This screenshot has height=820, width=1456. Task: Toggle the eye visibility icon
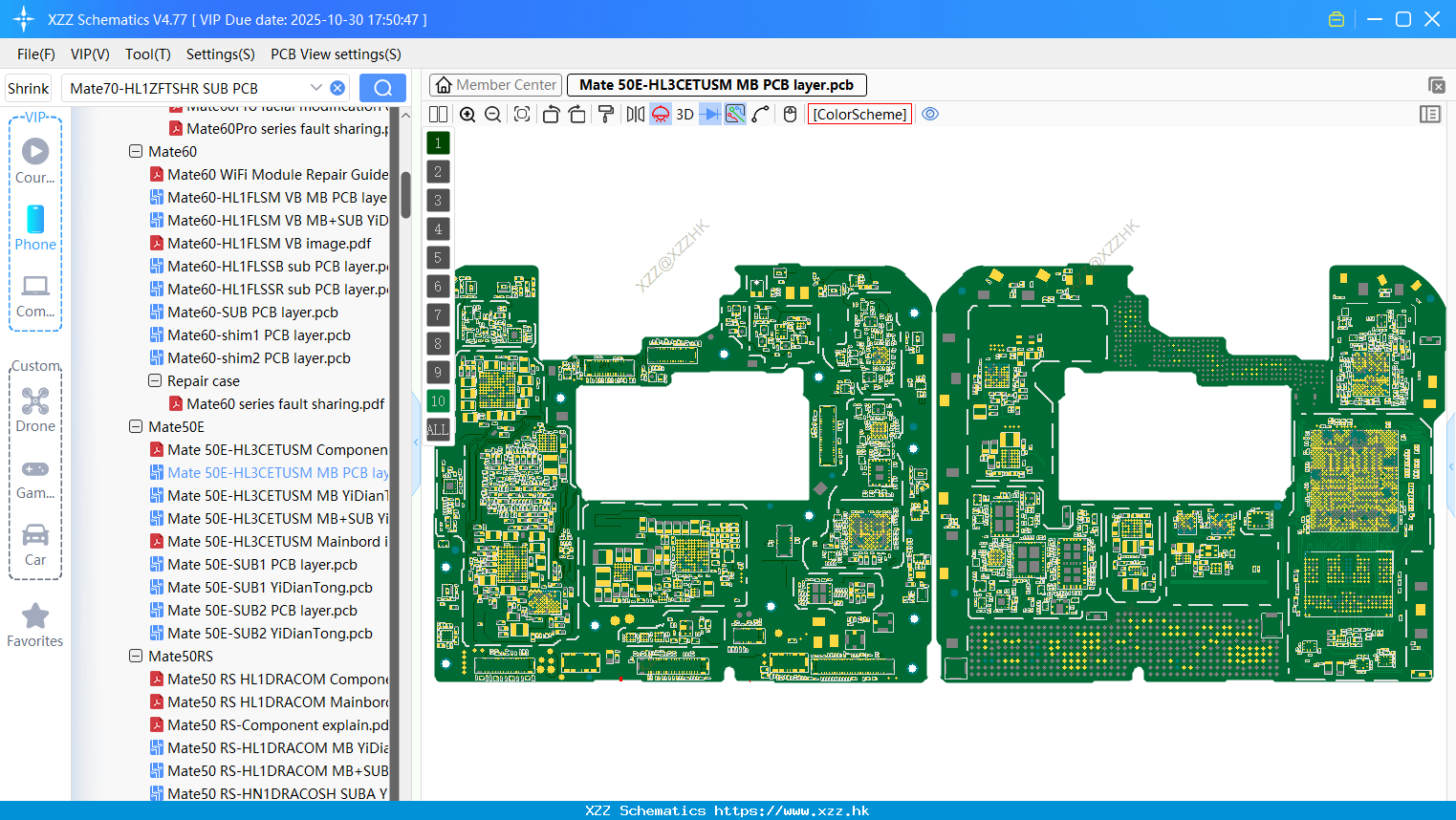click(x=930, y=114)
